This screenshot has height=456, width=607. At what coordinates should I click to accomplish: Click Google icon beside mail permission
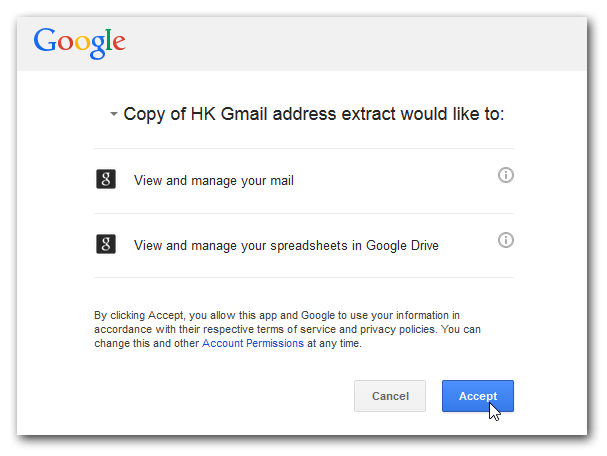(x=106, y=179)
